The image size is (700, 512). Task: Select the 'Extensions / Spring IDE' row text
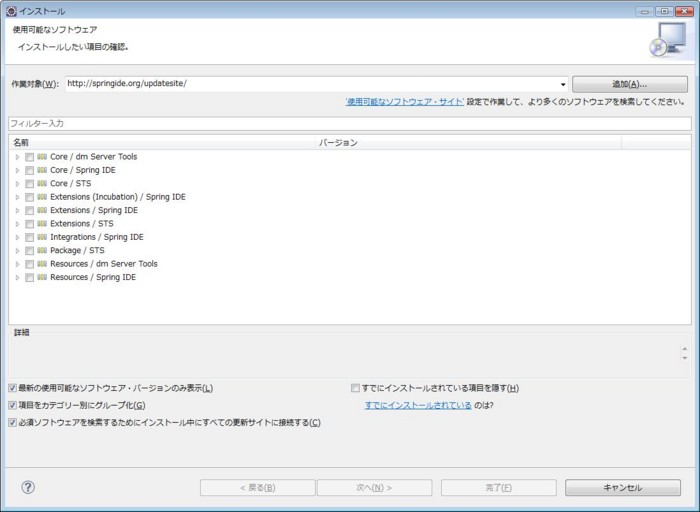pos(94,210)
